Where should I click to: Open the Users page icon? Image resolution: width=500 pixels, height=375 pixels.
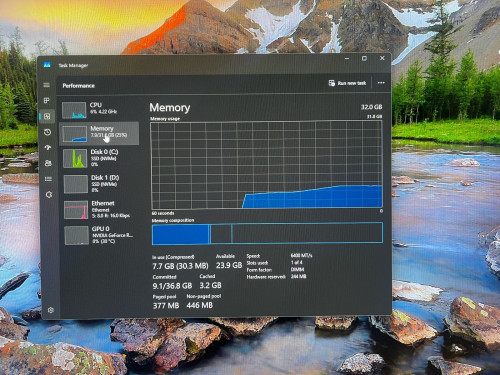[48, 163]
